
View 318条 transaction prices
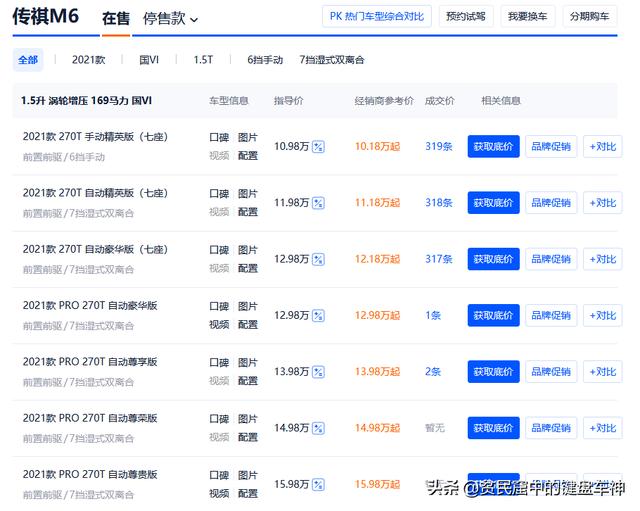(439, 203)
